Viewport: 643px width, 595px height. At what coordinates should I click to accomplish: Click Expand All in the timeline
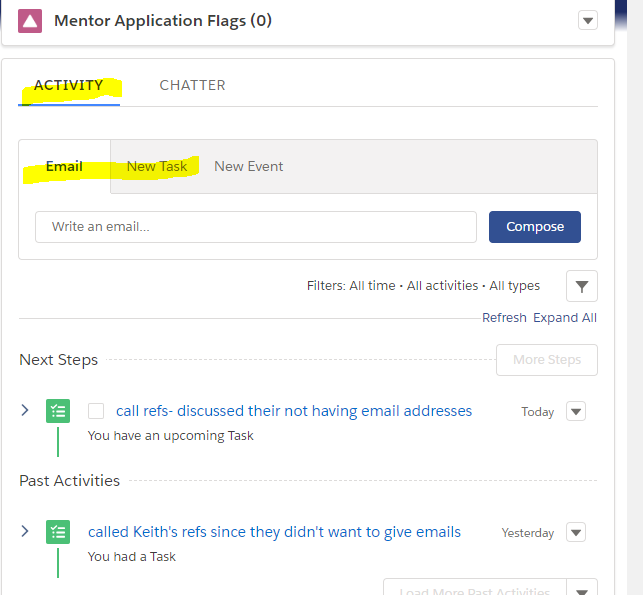(x=565, y=318)
